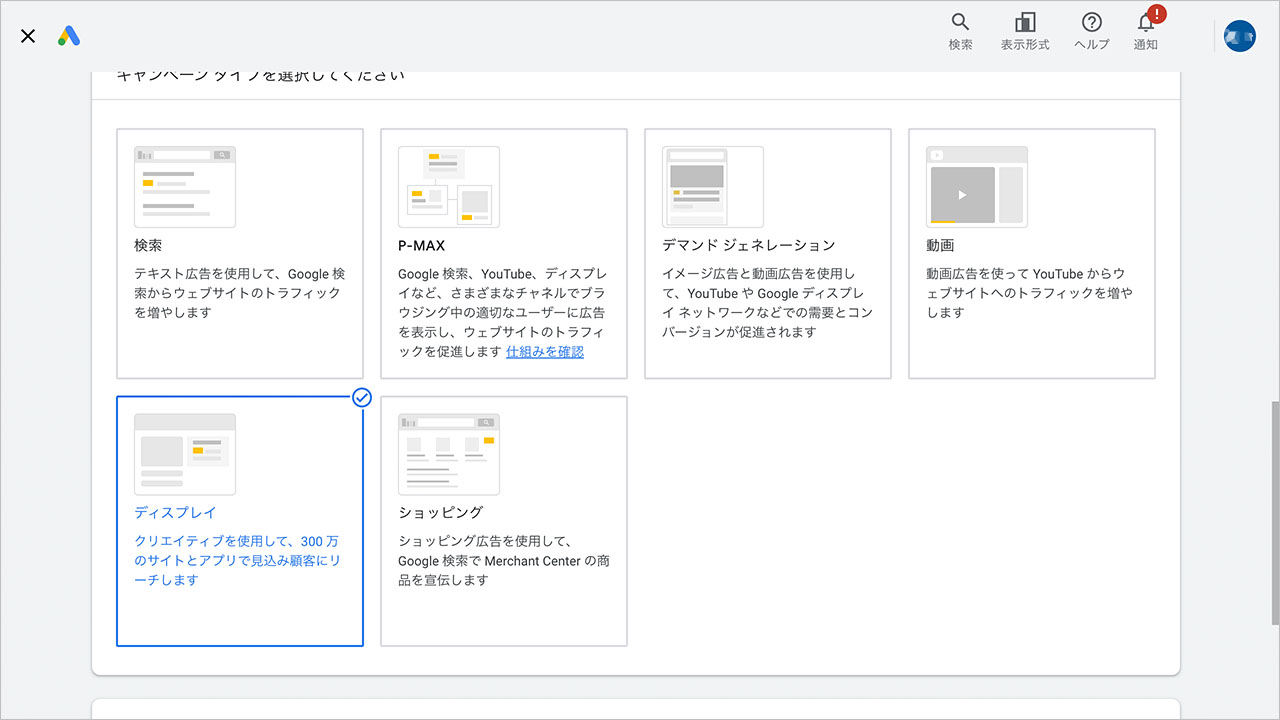Select the 検索 campaign type
The image size is (1280, 720).
point(239,253)
